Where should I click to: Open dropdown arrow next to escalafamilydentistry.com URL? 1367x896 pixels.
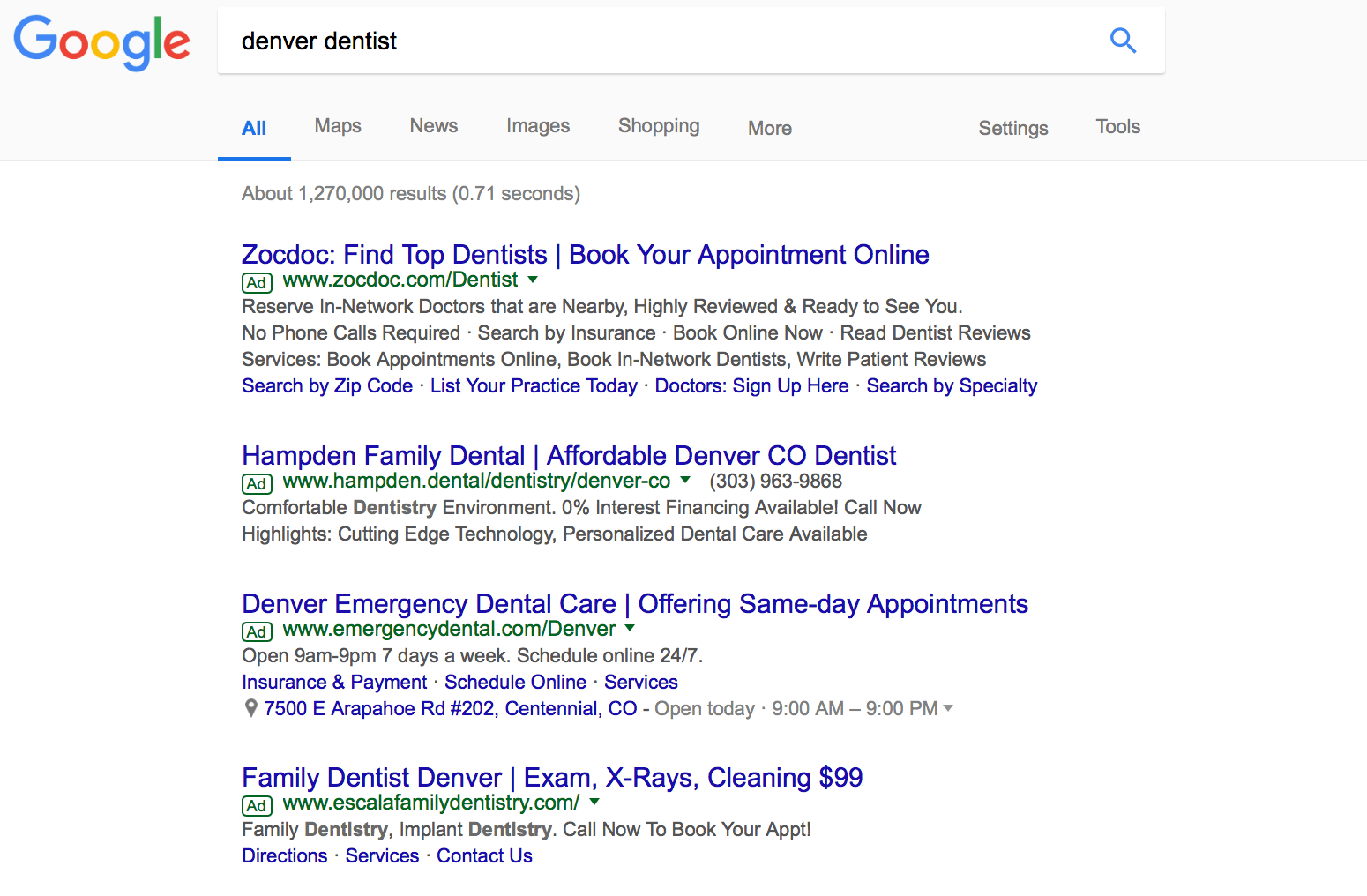click(x=594, y=803)
